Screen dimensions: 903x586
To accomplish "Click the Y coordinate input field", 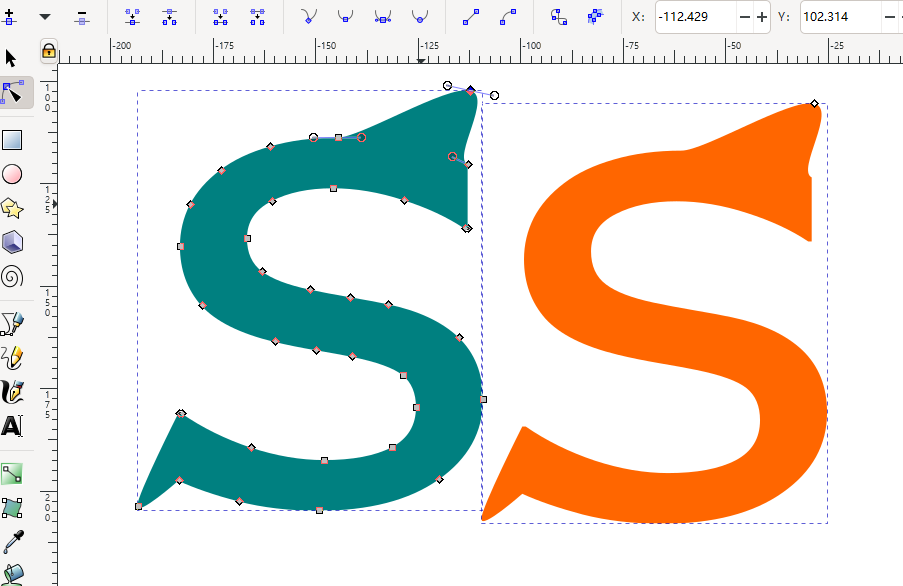I will pos(840,17).
